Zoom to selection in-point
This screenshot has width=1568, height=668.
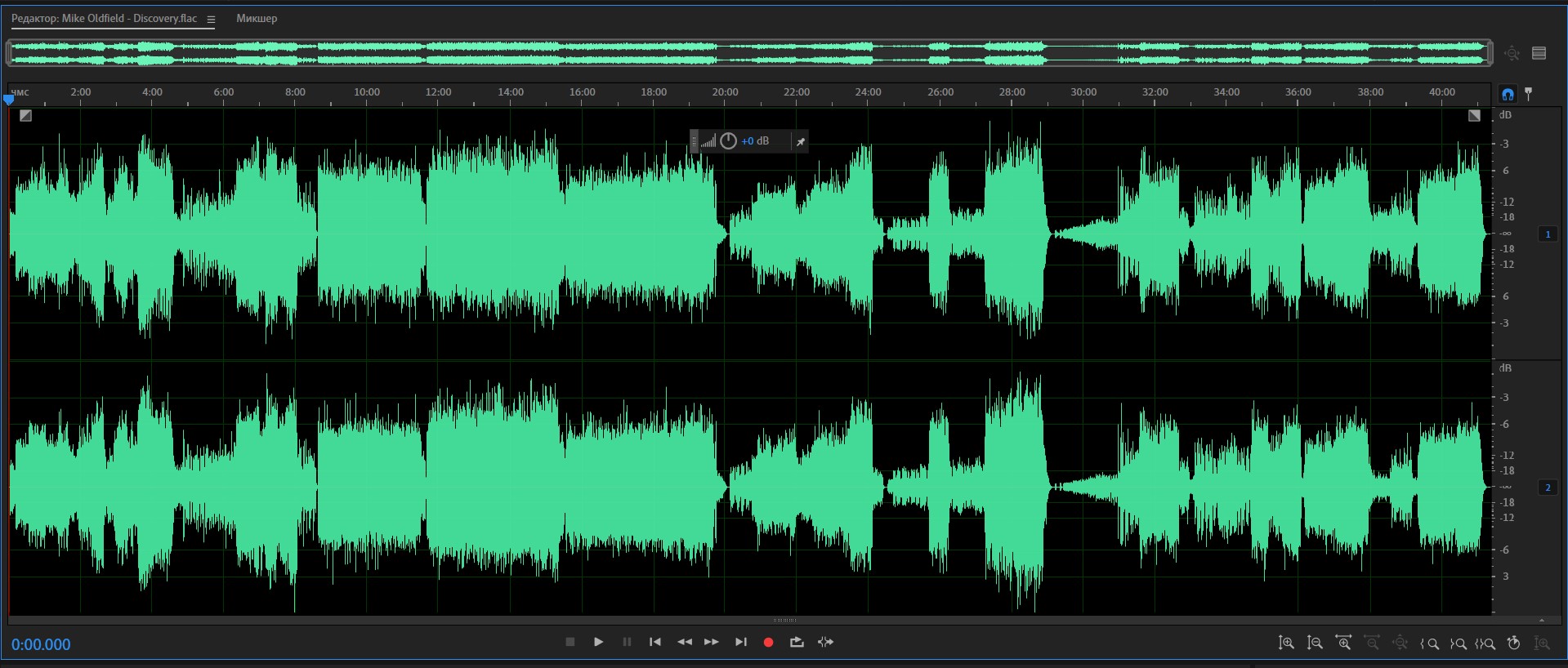pyautogui.click(x=1429, y=644)
